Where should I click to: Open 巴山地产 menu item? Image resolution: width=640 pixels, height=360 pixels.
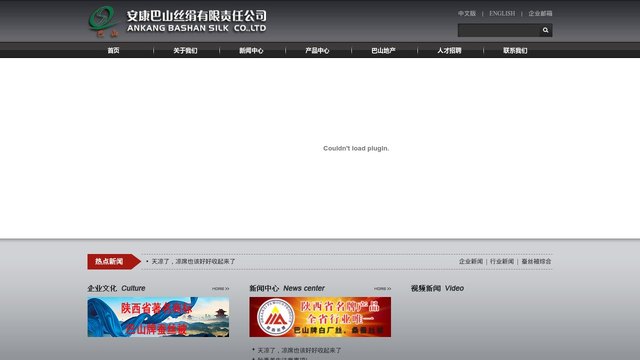(383, 51)
